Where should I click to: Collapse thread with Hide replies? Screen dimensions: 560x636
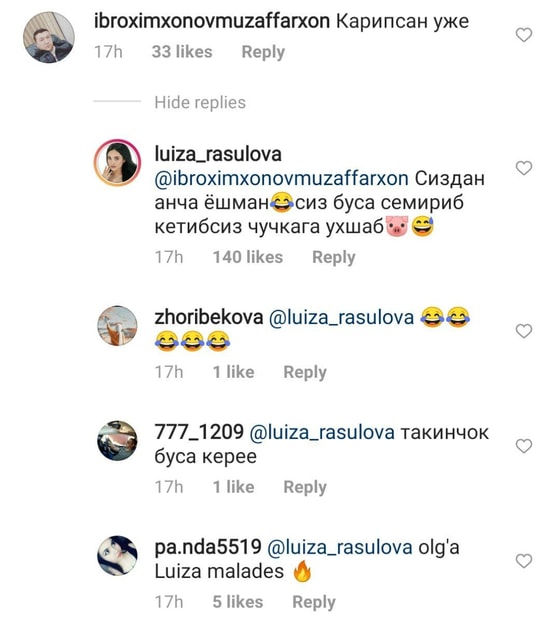click(x=200, y=102)
